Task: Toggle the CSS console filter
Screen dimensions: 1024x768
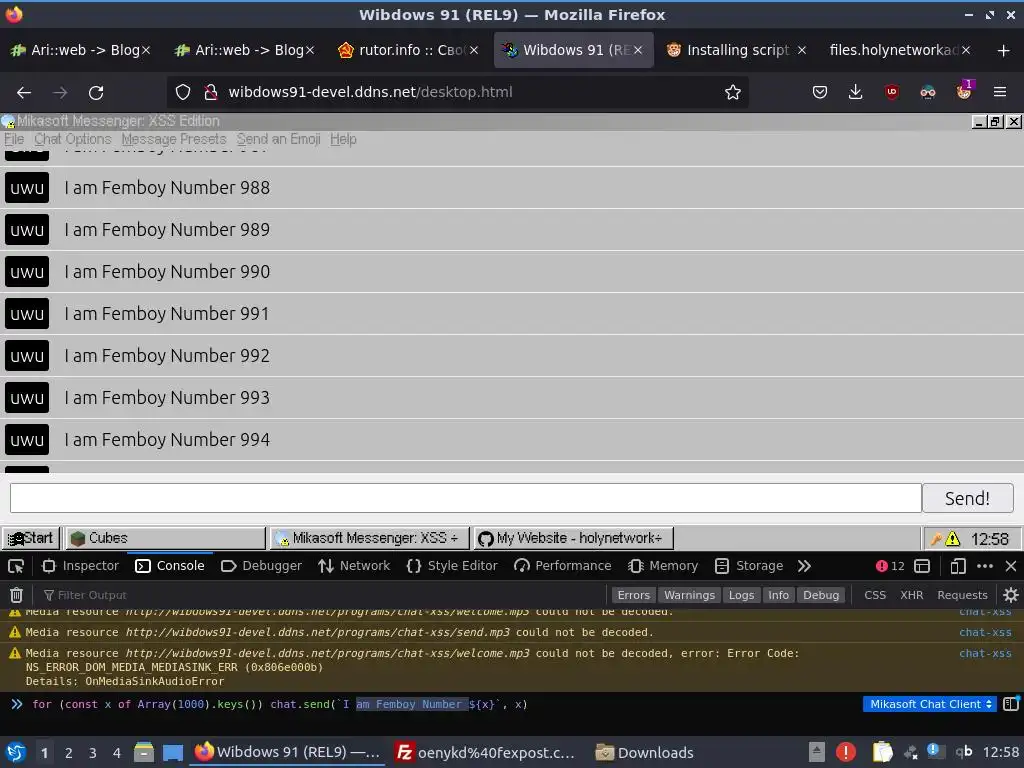Action: pyautogui.click(x=875, y=595)
